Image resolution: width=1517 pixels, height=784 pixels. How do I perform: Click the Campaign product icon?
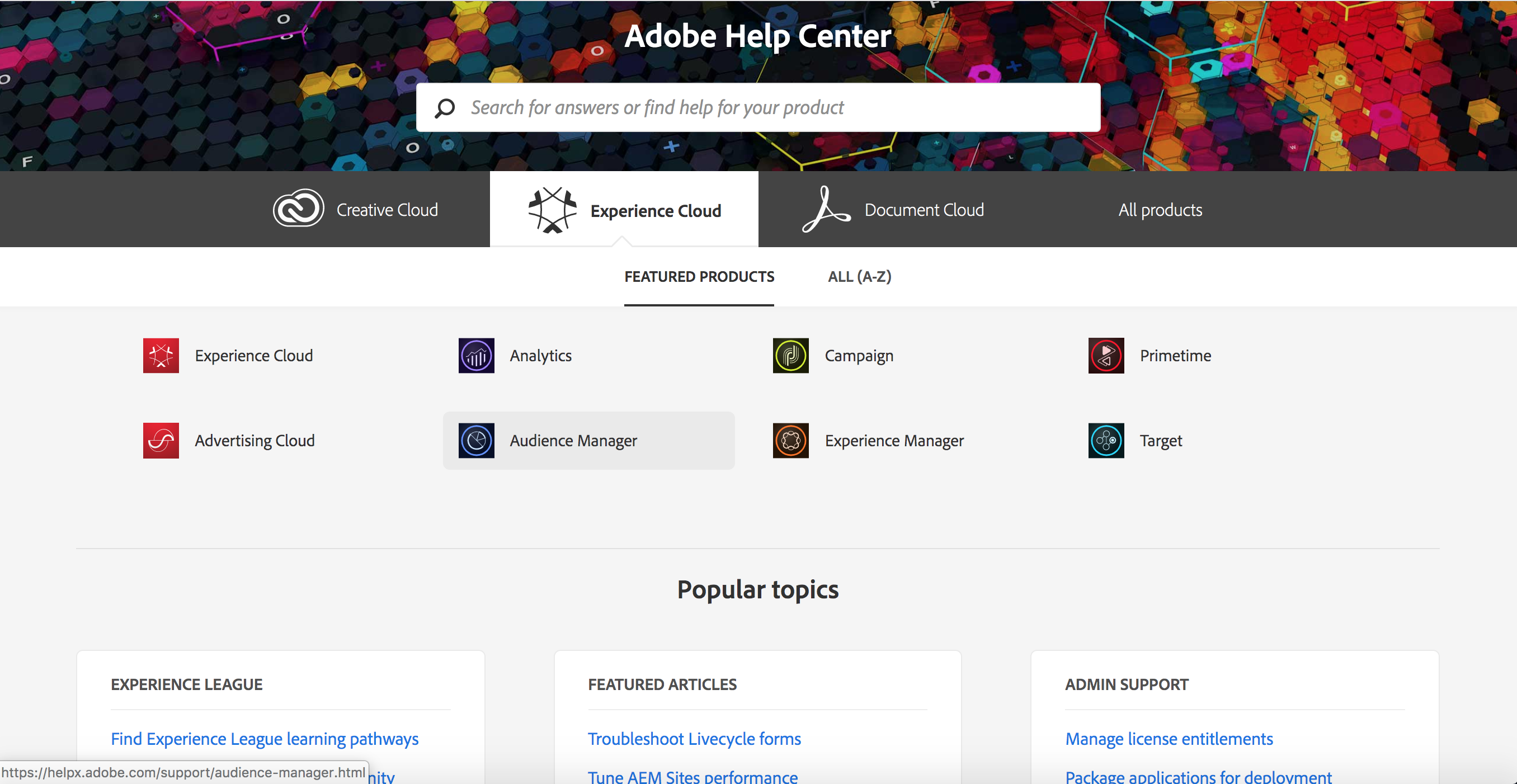[x=791, y=355]
